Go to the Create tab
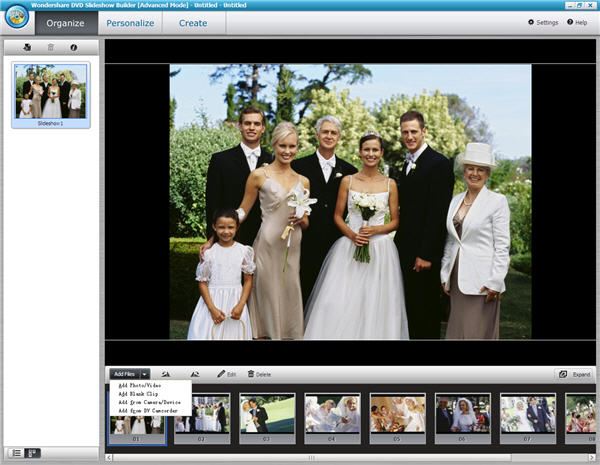The height and width of the screenshot is (465, 600). point(193,23)
